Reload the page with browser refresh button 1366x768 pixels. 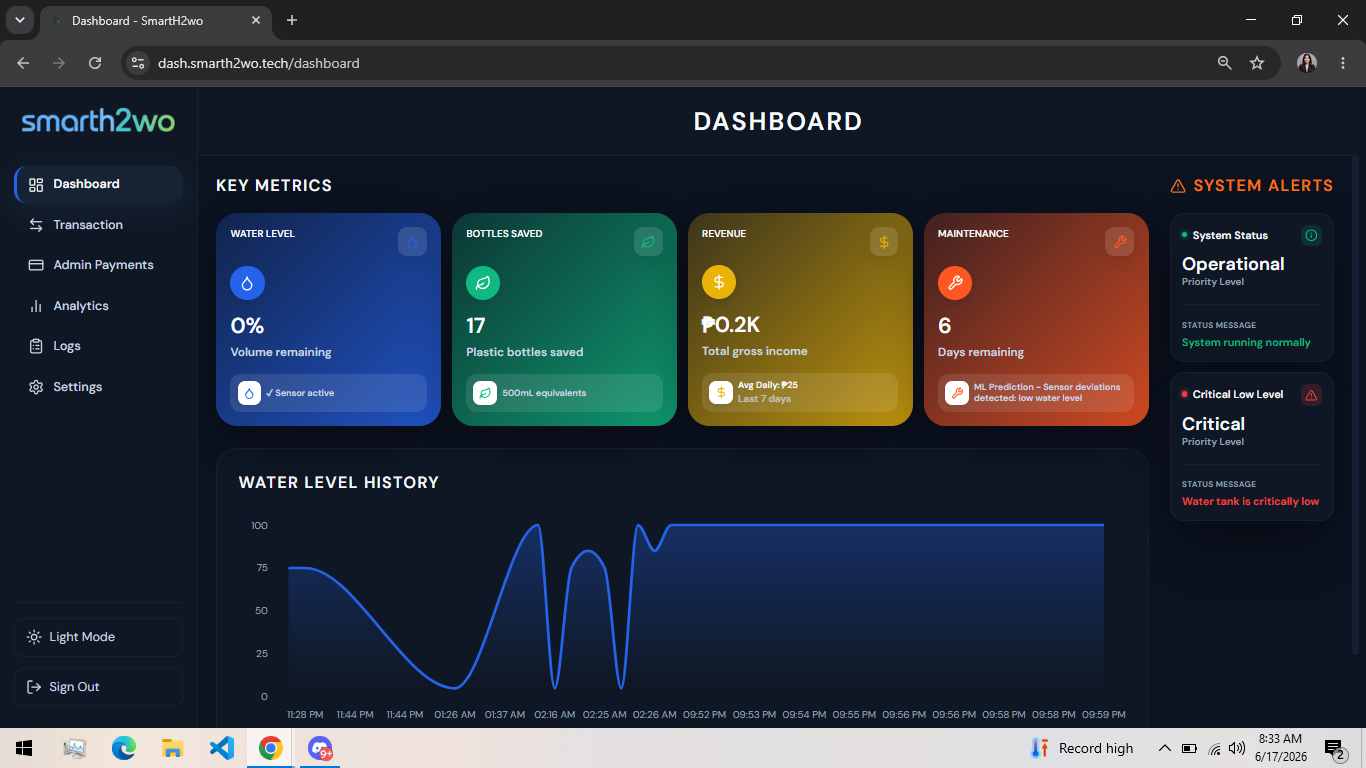[95, 63]
